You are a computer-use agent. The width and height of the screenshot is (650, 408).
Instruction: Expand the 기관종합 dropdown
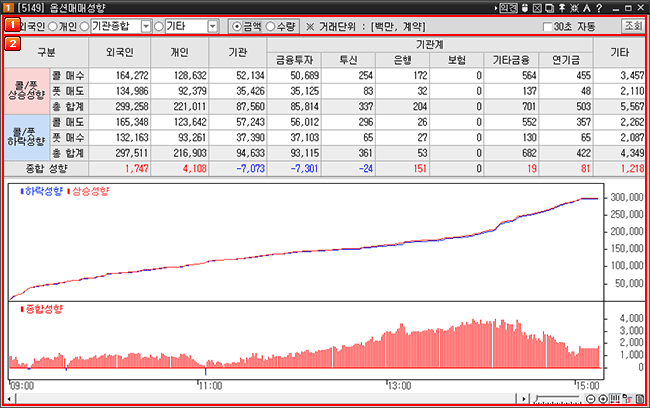[x=147, y=26]
